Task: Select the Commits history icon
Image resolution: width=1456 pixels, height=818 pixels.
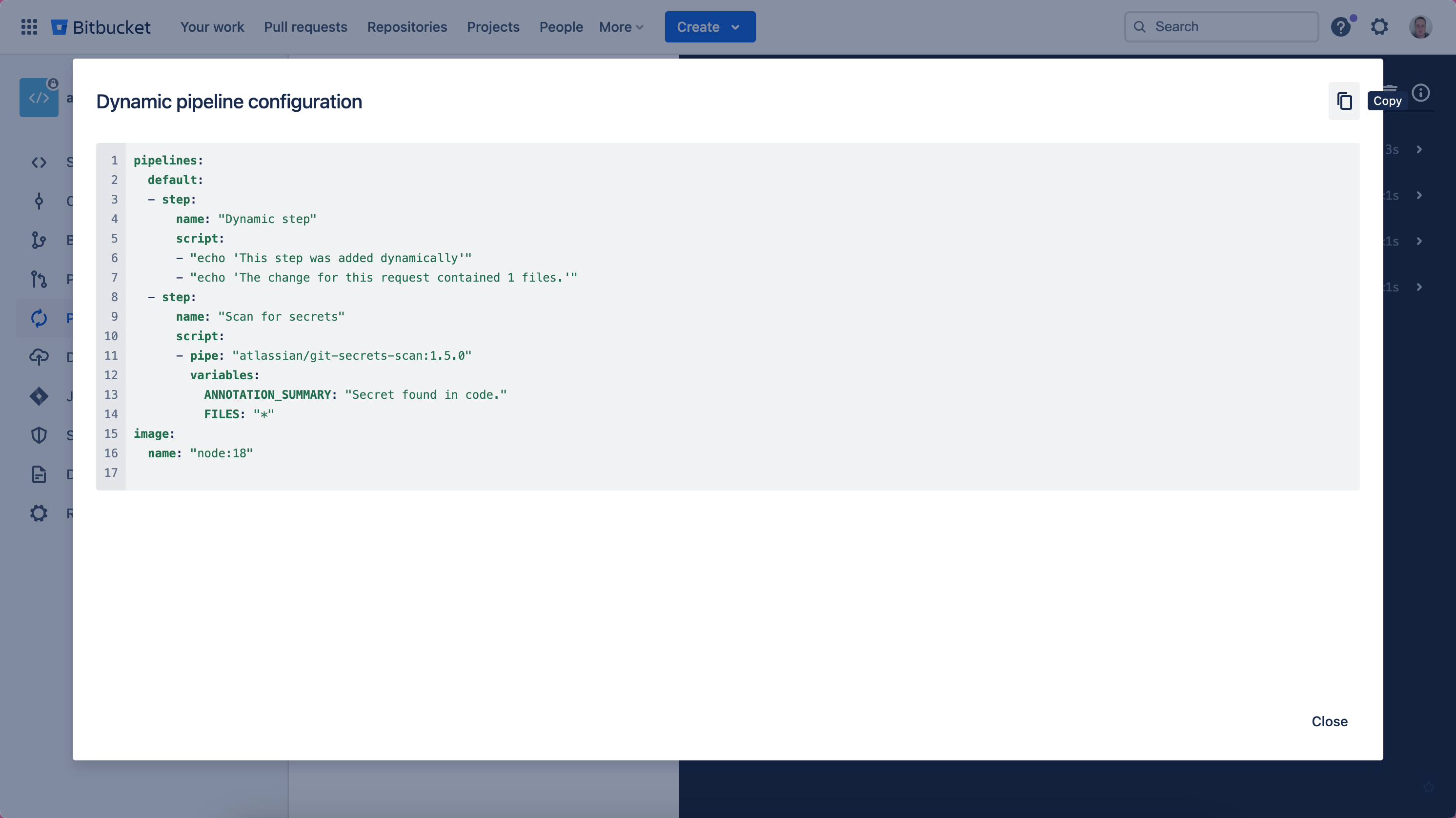Action: 38,201
